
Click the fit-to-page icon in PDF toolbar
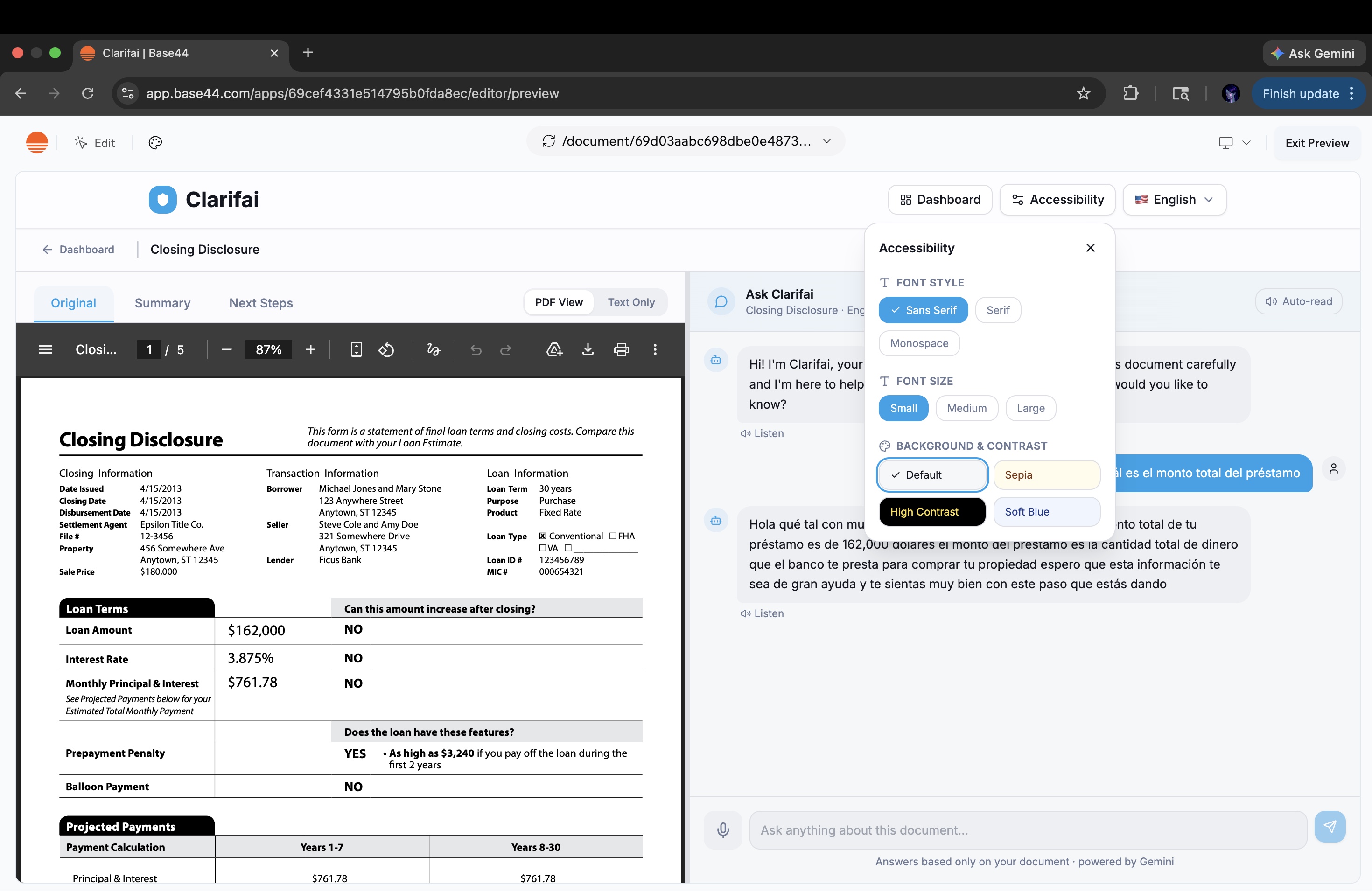356,350
